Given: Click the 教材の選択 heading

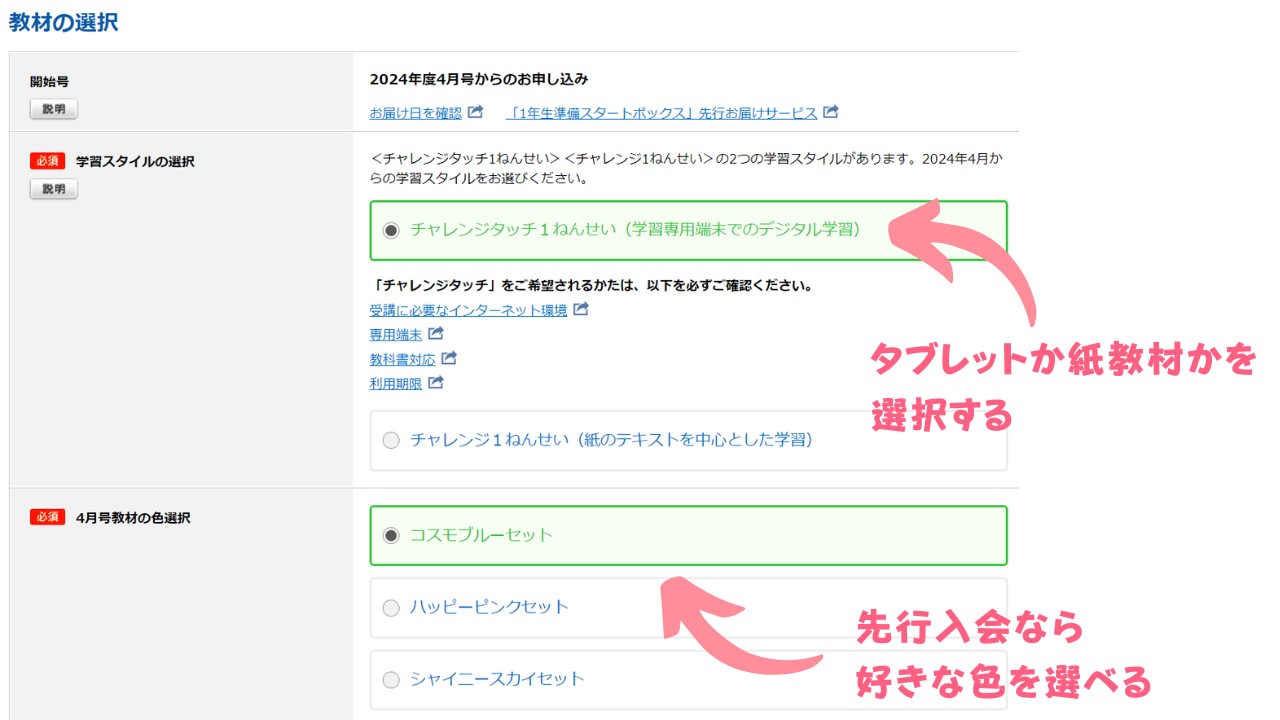Looking at the screenshot, I should point(64,22).
